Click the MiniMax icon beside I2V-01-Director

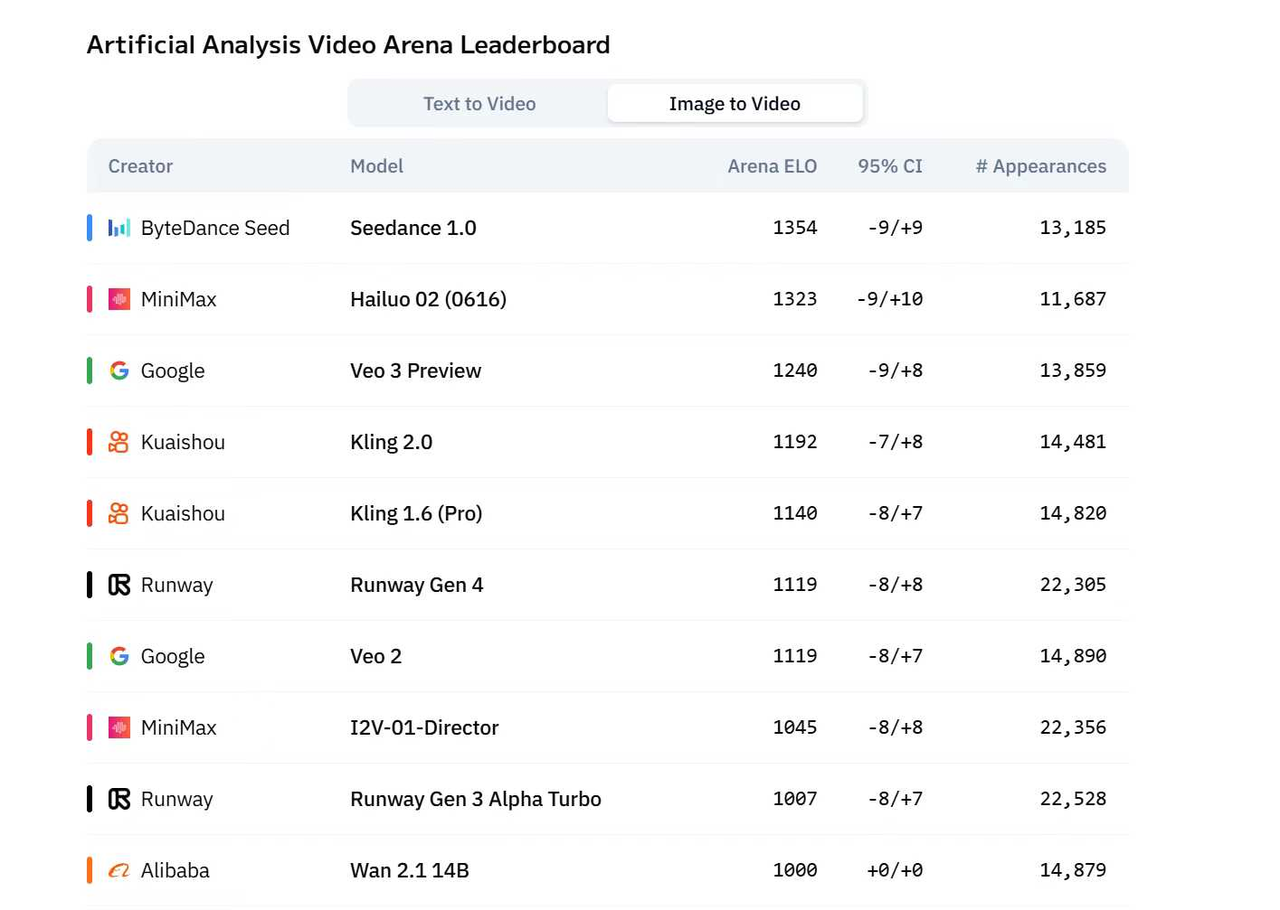point(119,727)
